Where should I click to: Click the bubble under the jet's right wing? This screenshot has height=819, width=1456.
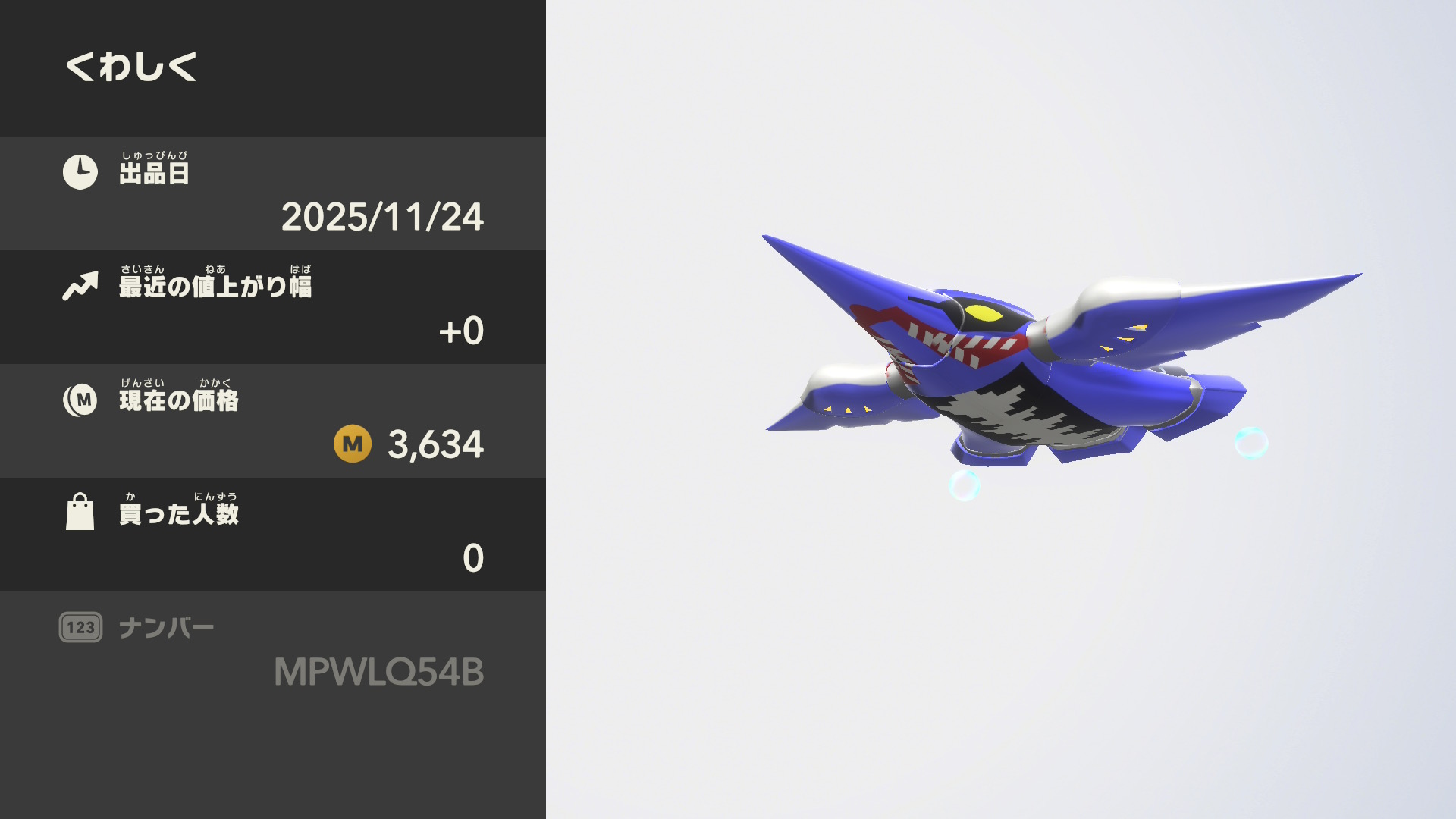click(1251, 443)
